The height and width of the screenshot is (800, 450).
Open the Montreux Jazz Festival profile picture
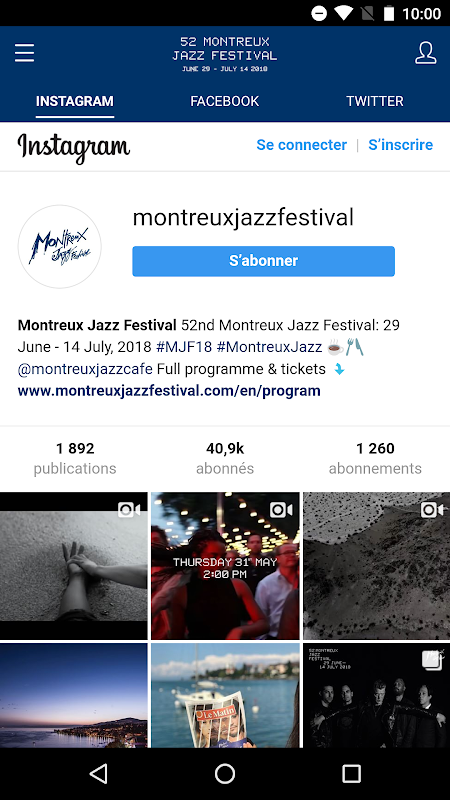pyautogui.click(x=60, y=246)
